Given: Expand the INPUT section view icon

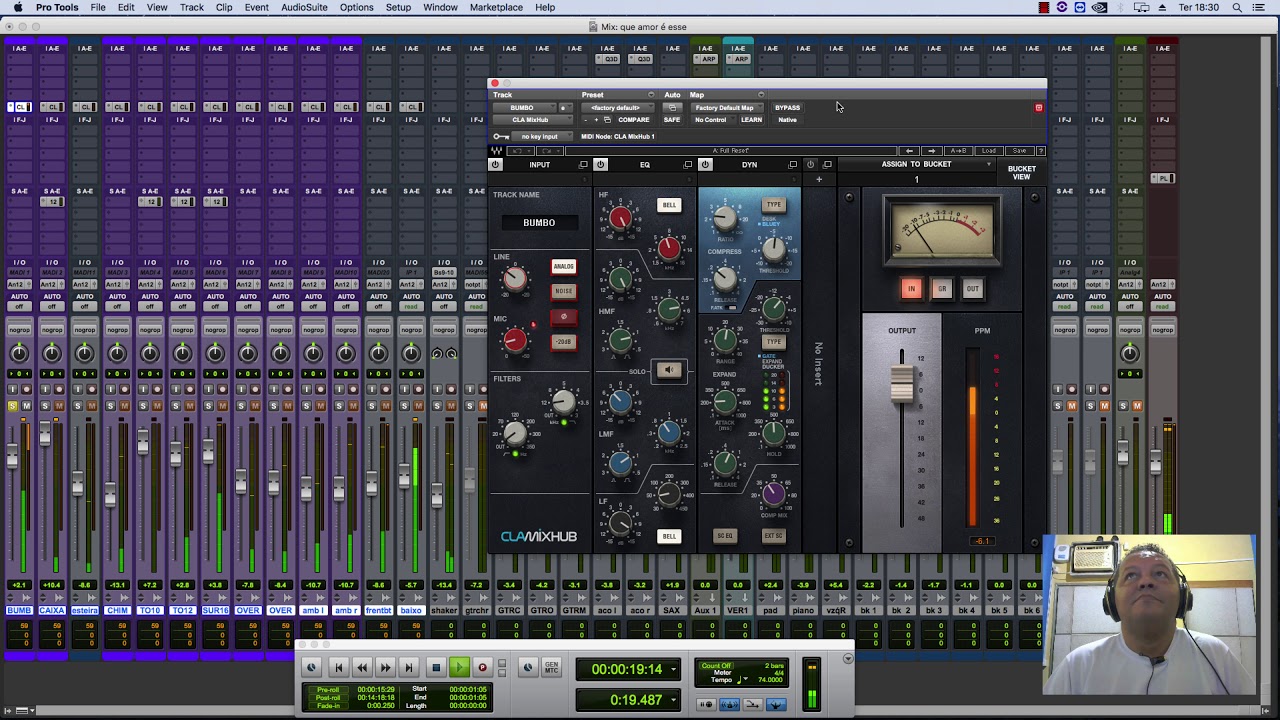Looking at the screenshot, I should [x=583, y=165].
